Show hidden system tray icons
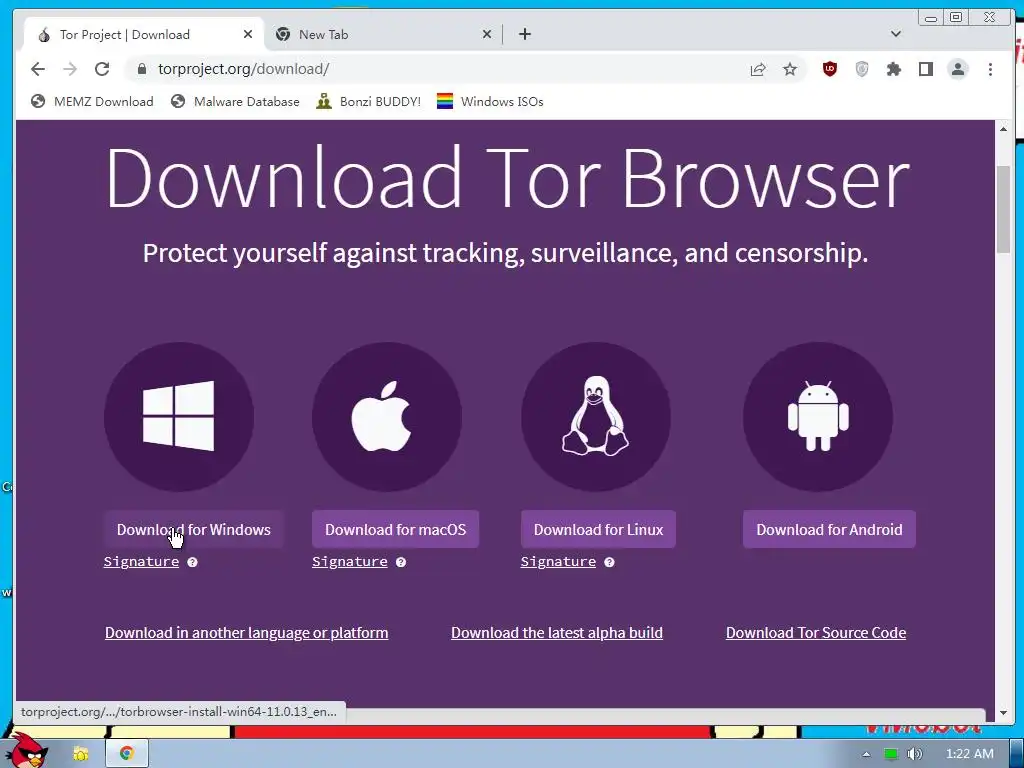 [x=867, y=754]
